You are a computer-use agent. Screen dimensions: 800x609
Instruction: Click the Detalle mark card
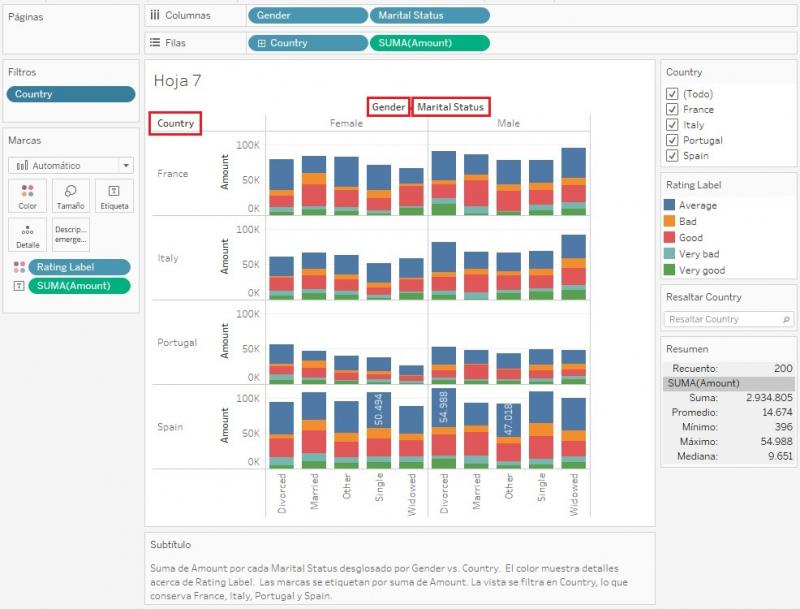[27, 235]
